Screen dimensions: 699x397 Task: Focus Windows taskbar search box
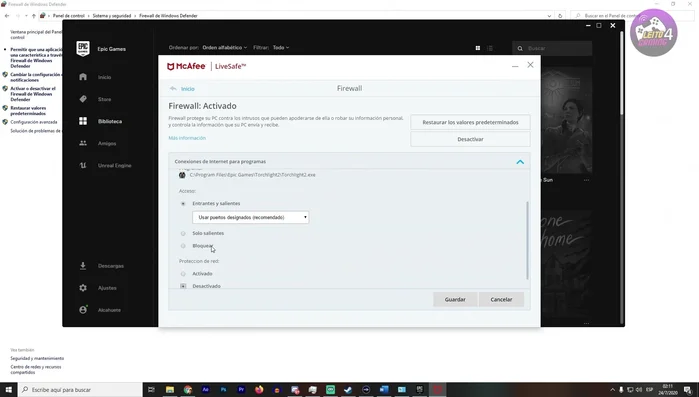(80, 389)
